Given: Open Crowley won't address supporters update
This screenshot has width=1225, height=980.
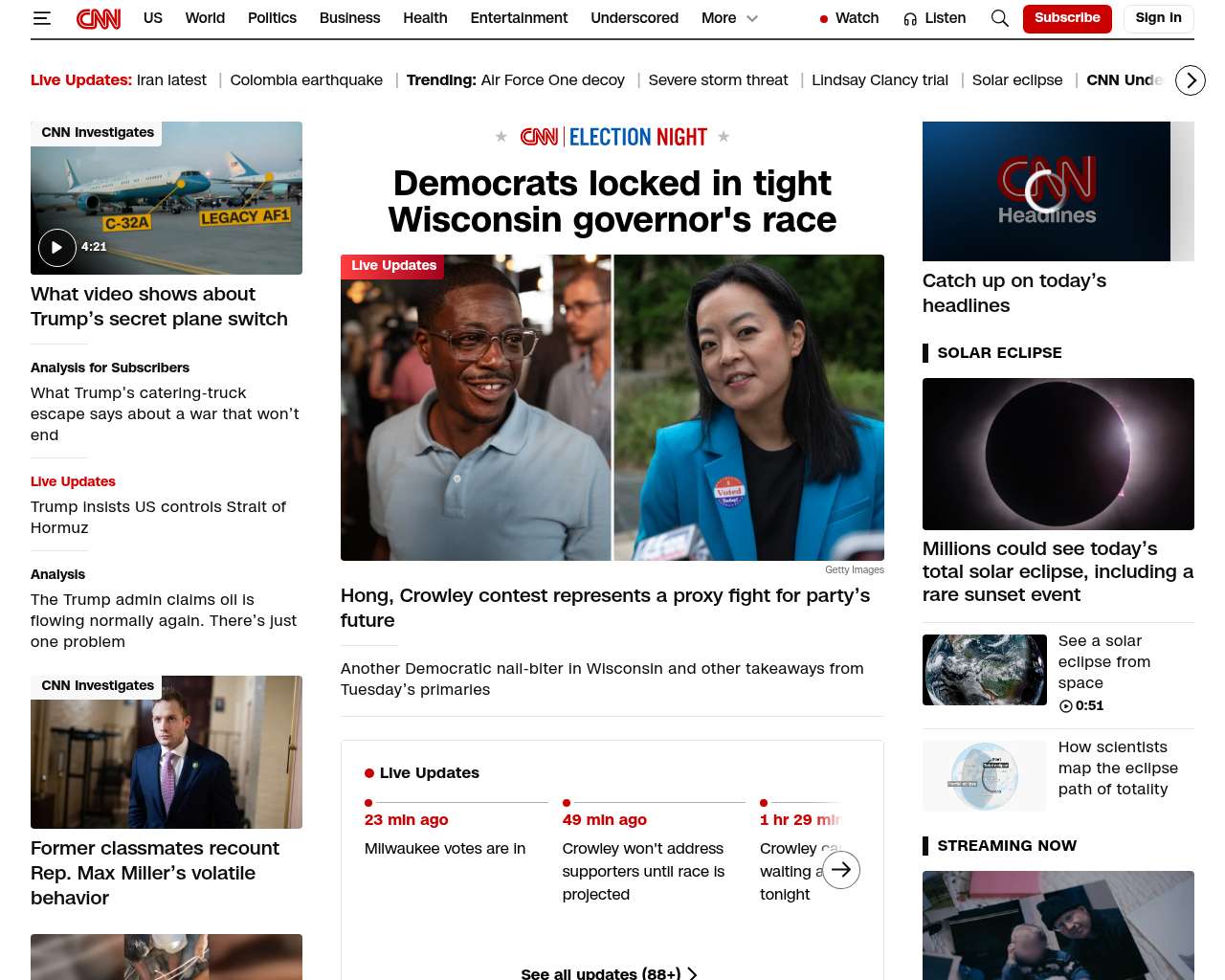Looking at the screenshot, I should pos(643,872).
